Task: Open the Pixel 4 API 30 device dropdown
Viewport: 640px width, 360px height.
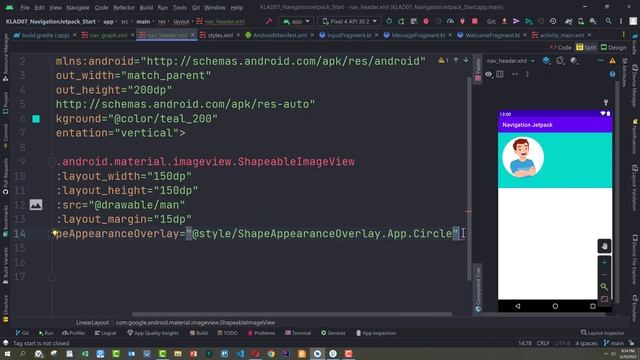Action: (x=349, y=21)
